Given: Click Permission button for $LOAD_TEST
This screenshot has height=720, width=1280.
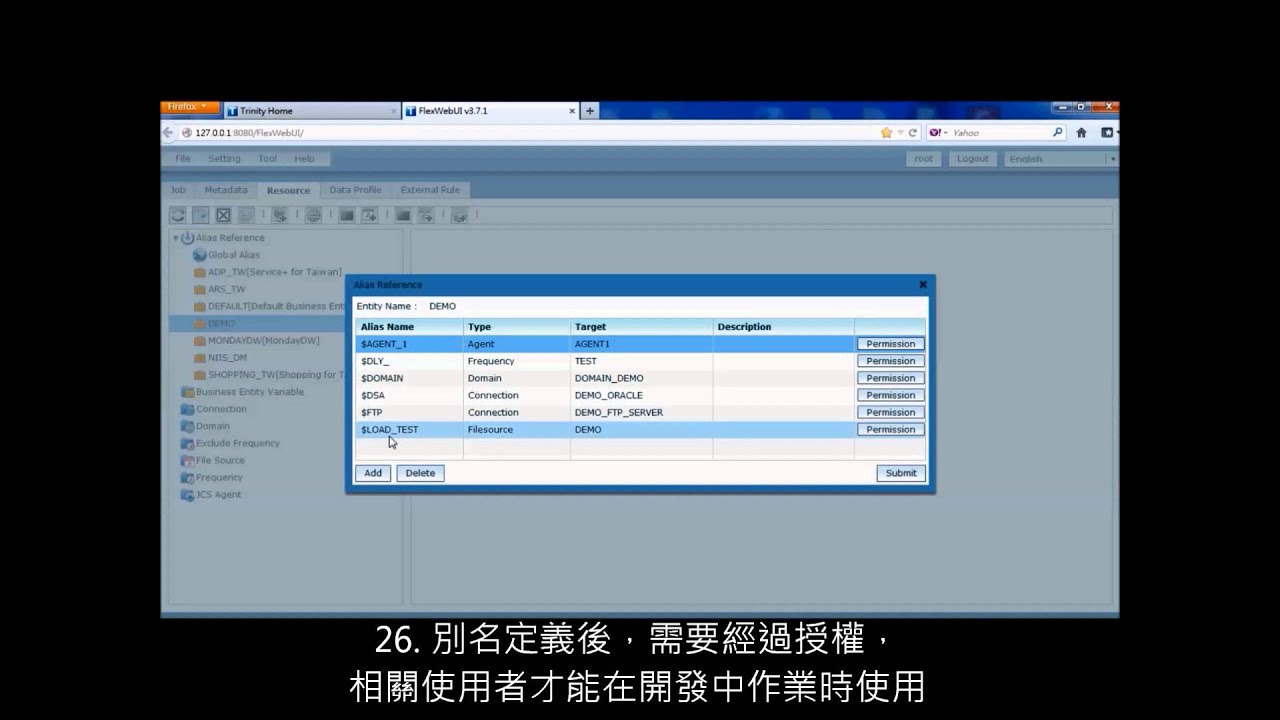Looking at the screenshot, I should (x=890, y=429).
